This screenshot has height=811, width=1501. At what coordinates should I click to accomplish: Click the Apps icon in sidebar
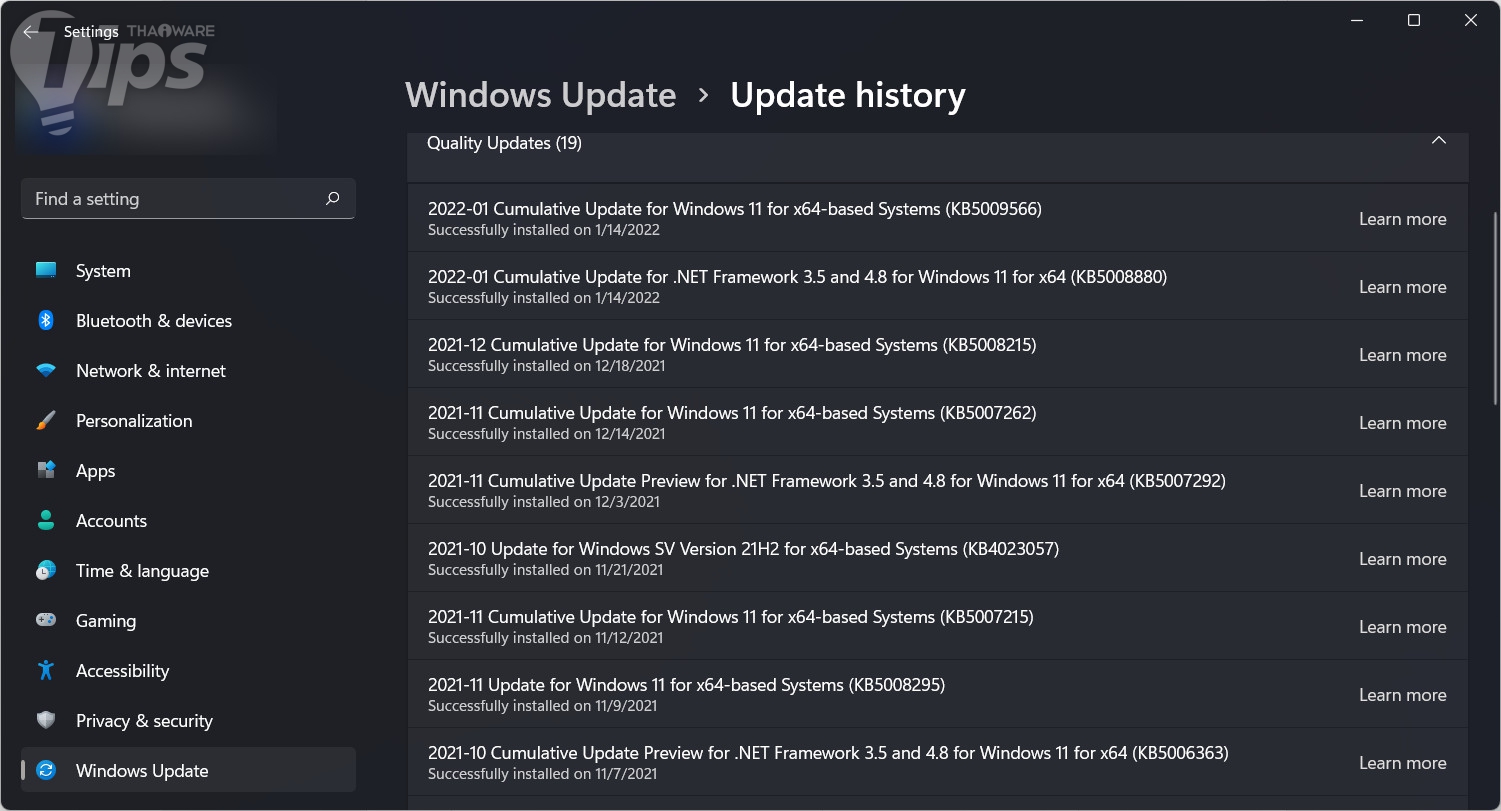click(46, 471)
